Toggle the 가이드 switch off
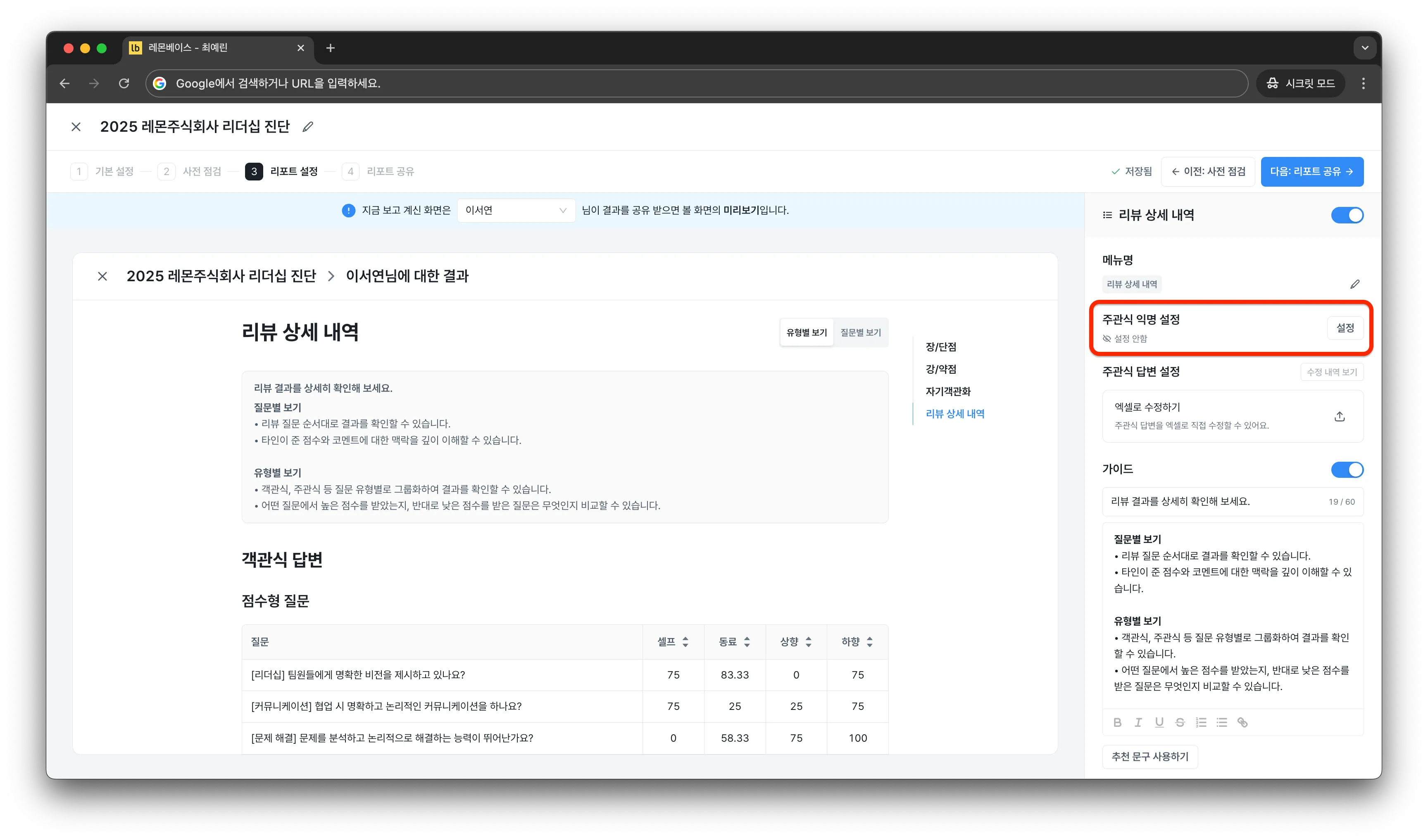Viewport: 1428px width, 840px height. coord(1347,470)
